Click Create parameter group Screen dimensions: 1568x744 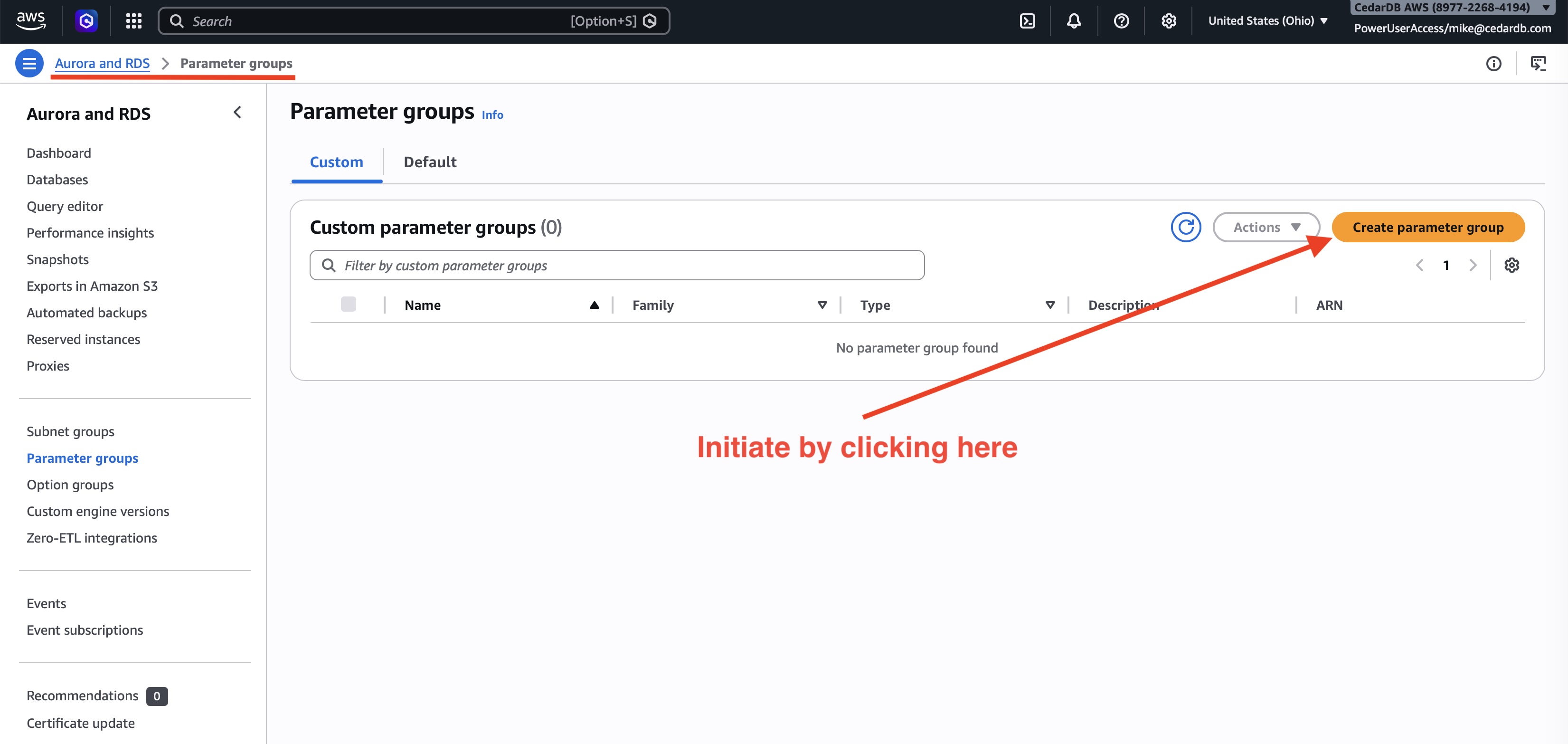point(1428,227)
